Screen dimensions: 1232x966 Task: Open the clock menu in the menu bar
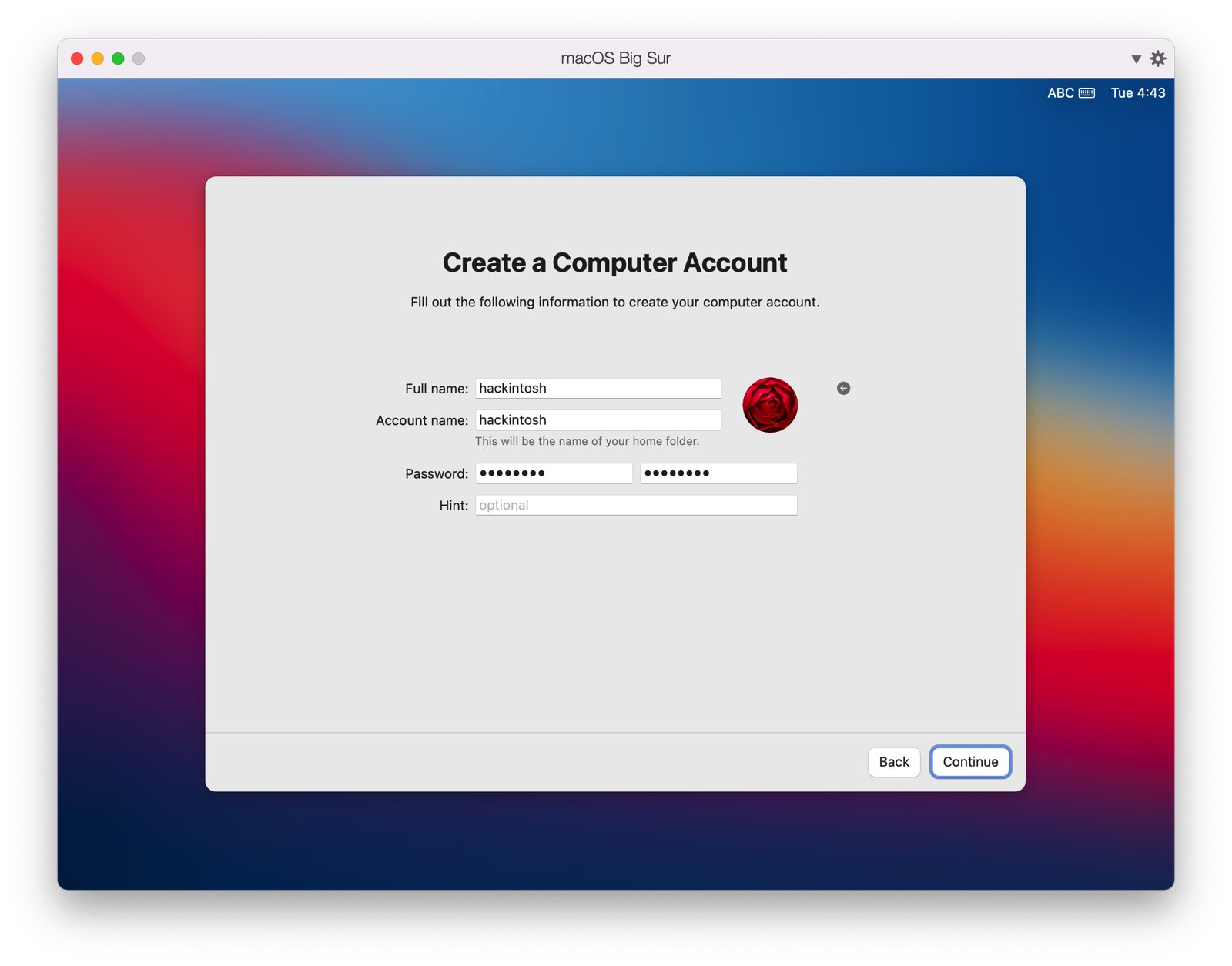tap(1137, 92)
